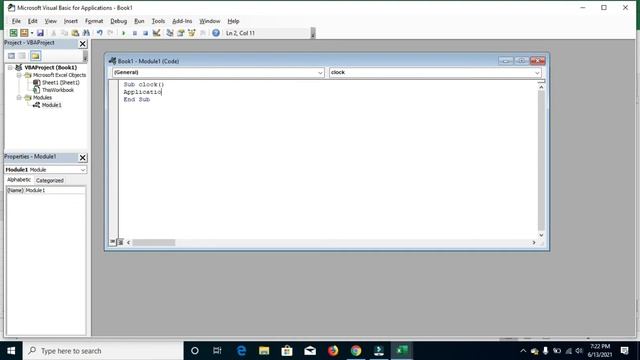Viewport: 640px width, 360px height.
Task: Open the Debug menu
Action: 118,21
